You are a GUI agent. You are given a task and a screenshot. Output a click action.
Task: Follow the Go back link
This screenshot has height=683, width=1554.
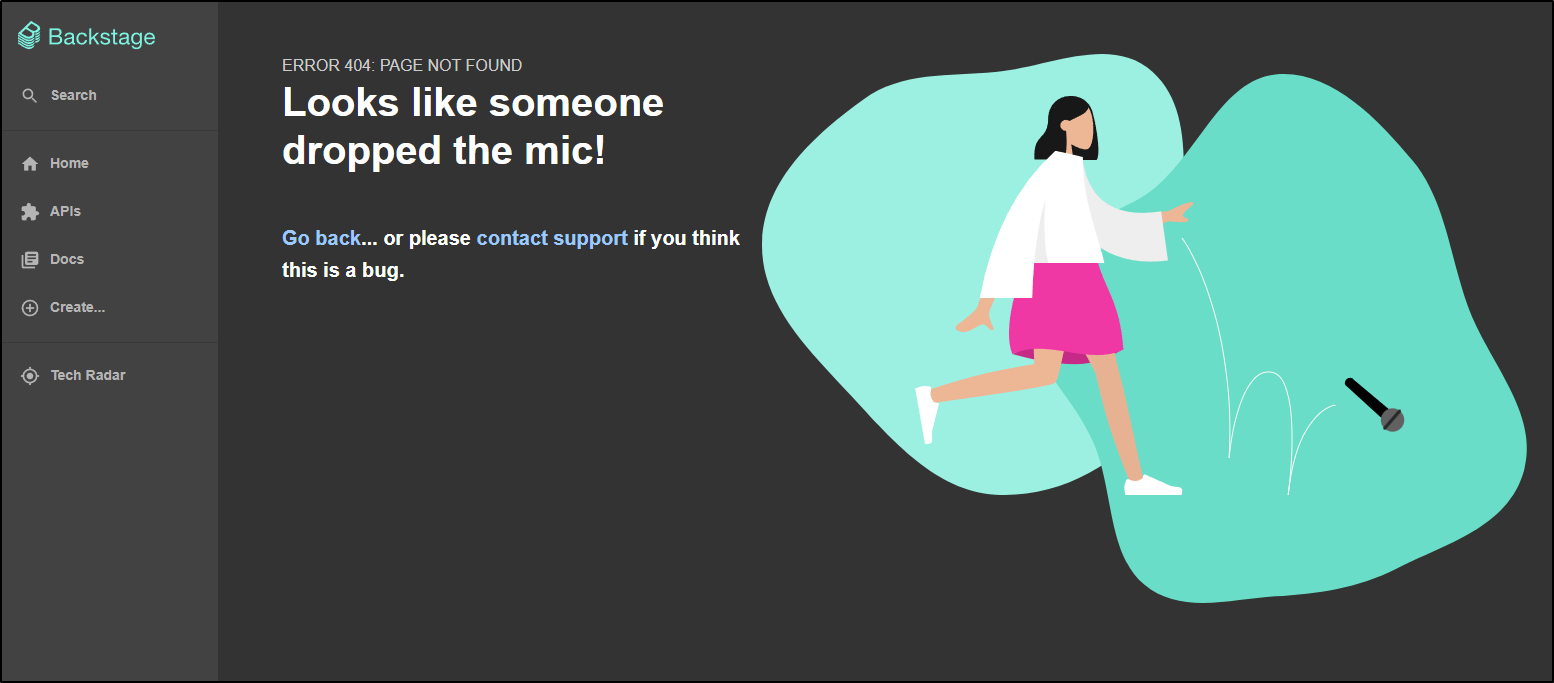pos(321,238)
